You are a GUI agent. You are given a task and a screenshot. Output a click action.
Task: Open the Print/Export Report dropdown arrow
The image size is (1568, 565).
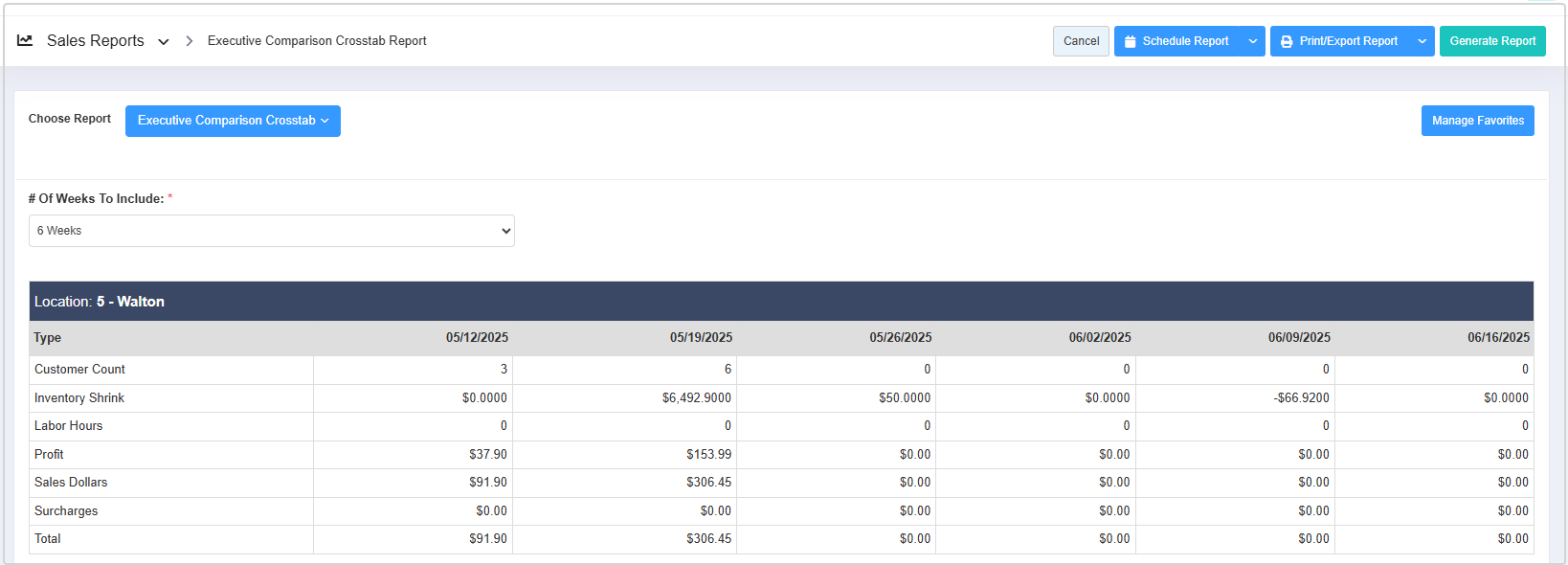pyautogui.click(x=1422, y=41)
